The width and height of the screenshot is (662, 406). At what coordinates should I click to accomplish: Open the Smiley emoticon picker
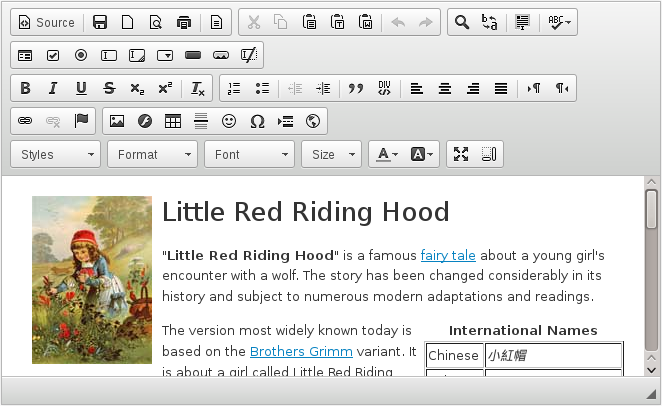(229, 121)
